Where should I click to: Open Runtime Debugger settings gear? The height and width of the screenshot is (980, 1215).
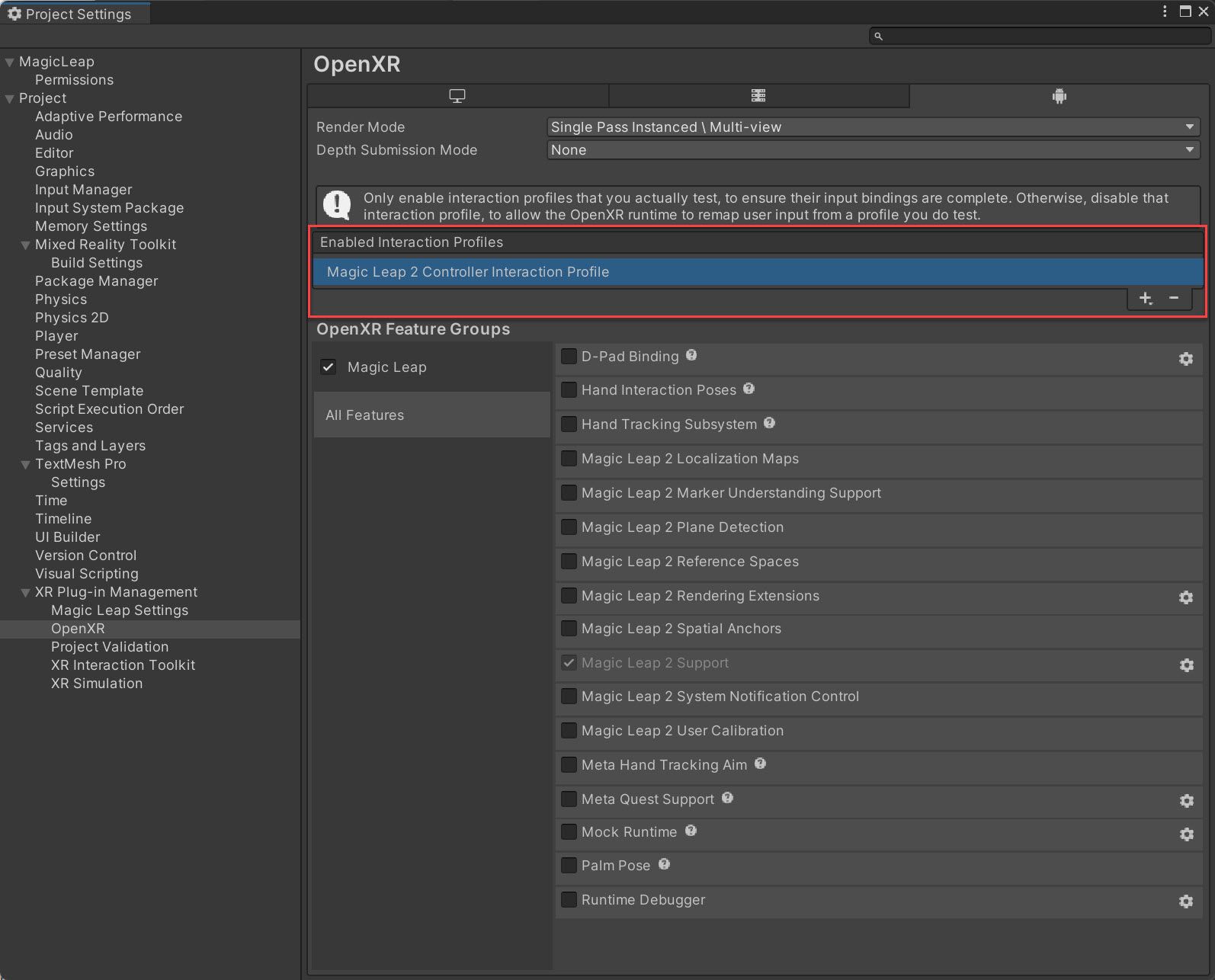point(1185,902)
